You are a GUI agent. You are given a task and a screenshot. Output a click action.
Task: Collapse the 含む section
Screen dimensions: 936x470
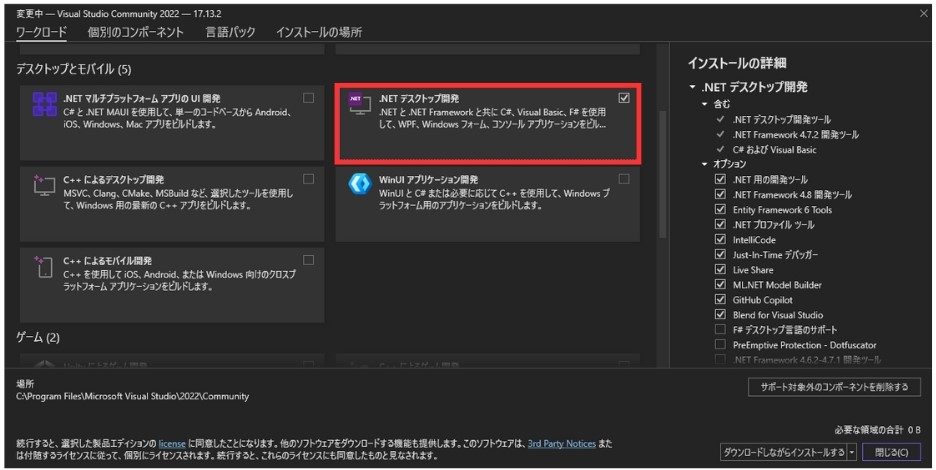click(x=705, y=104)
